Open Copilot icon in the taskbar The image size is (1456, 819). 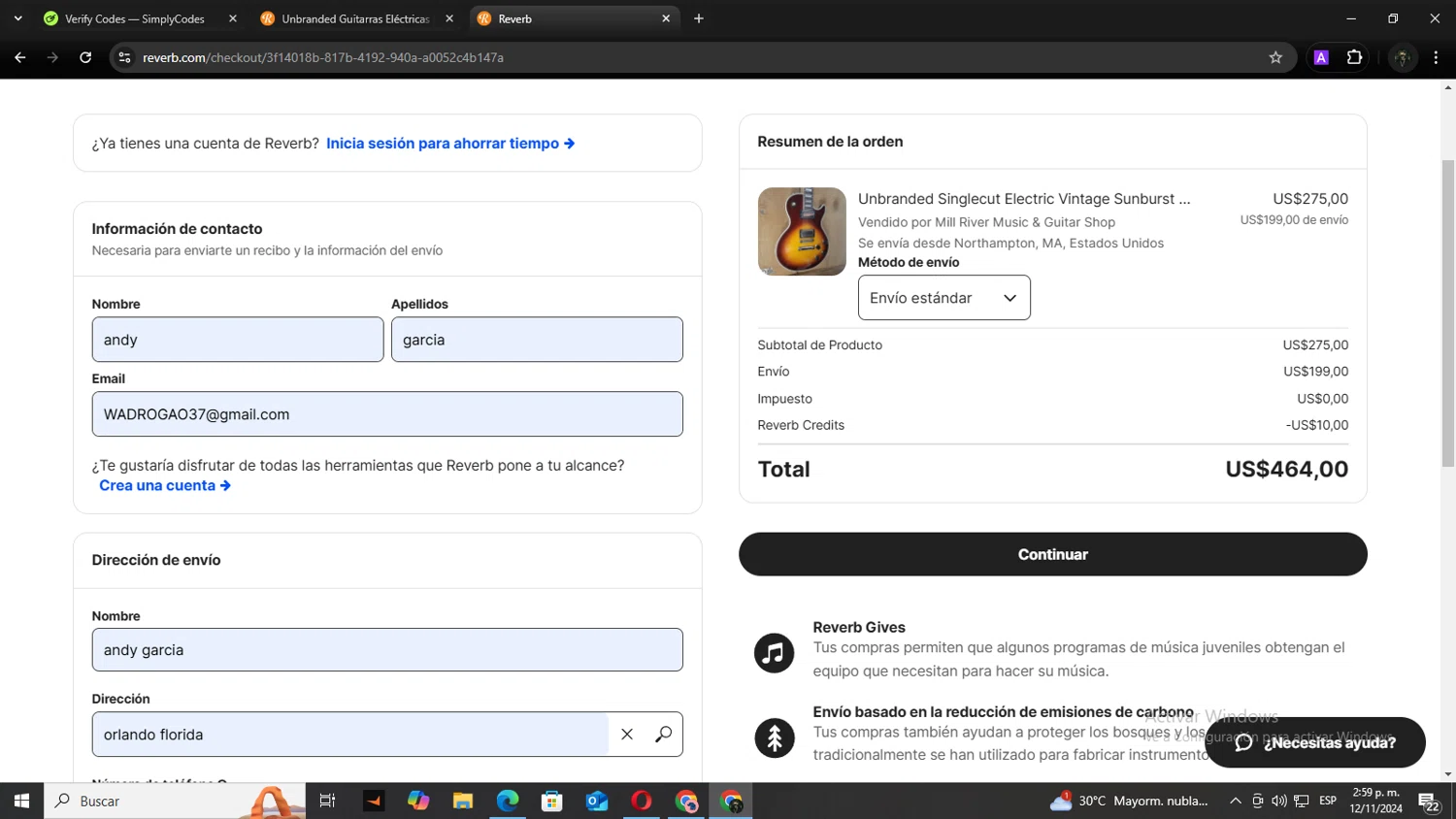(418, 801)
